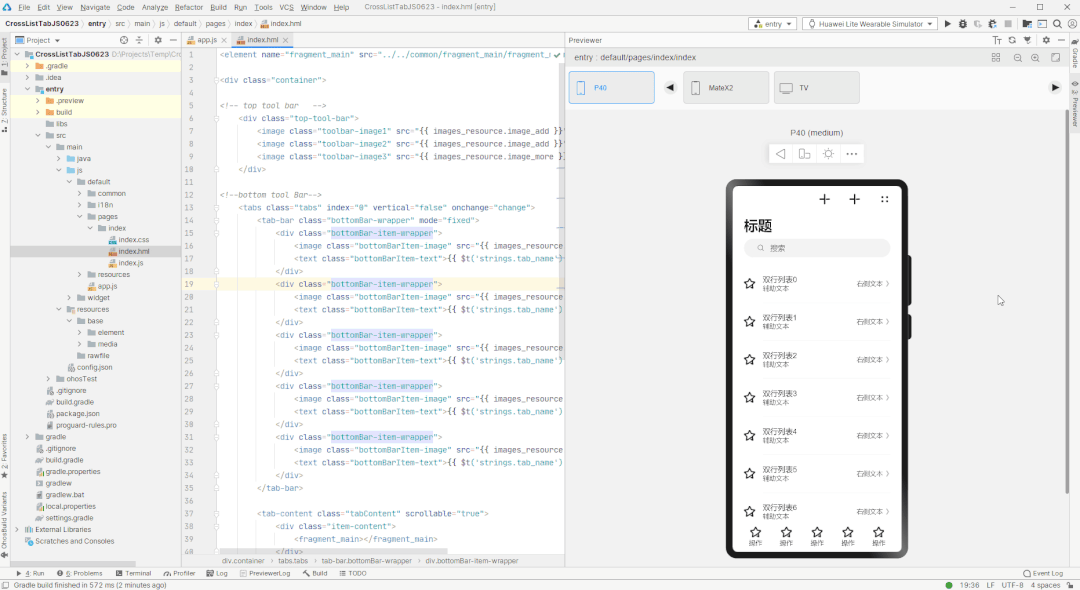
Task: Open the multi-profile preview grid view
Action: [x=996, y=57]
